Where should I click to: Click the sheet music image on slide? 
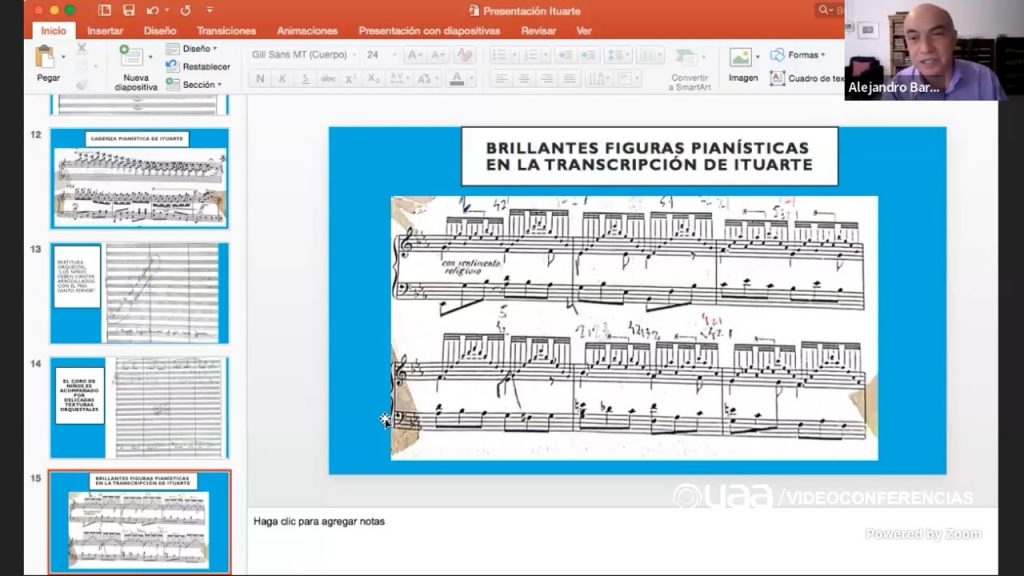634,328
